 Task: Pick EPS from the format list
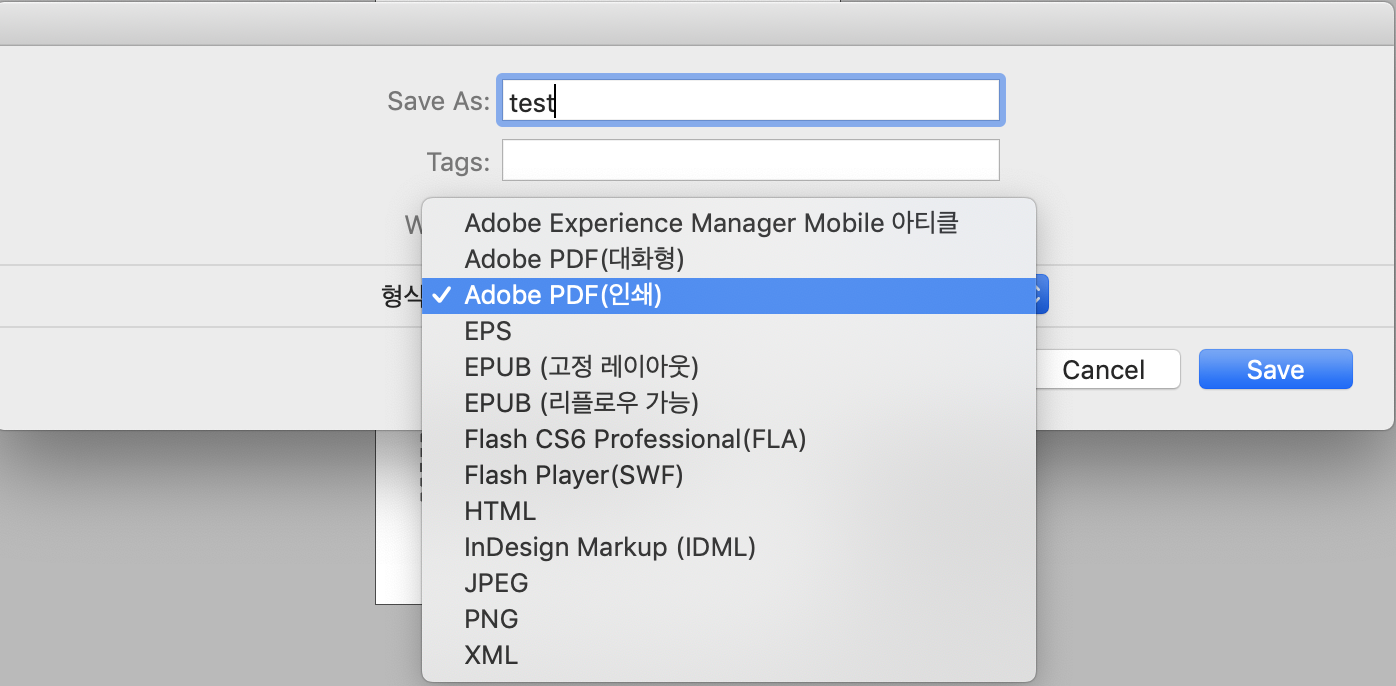coord(729,331)
